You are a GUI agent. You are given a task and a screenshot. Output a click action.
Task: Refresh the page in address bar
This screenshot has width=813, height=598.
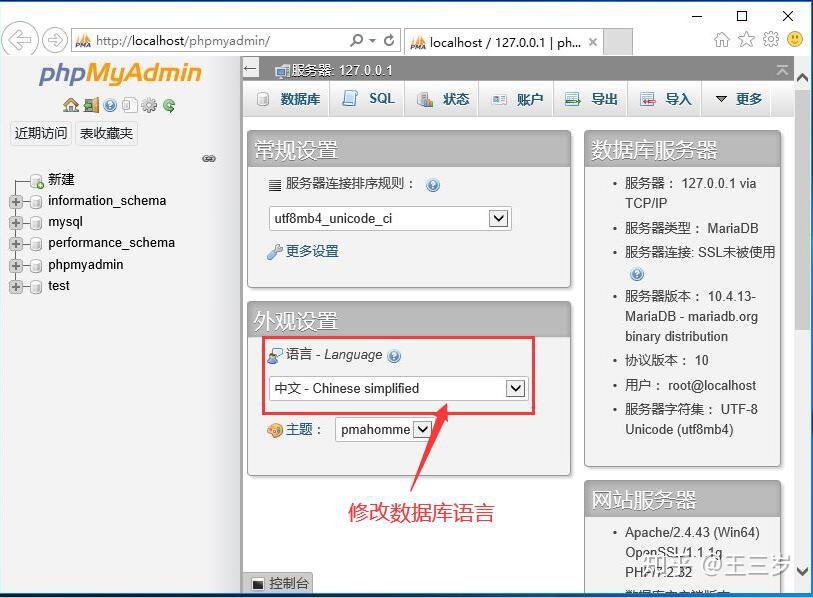pos(389,40)
